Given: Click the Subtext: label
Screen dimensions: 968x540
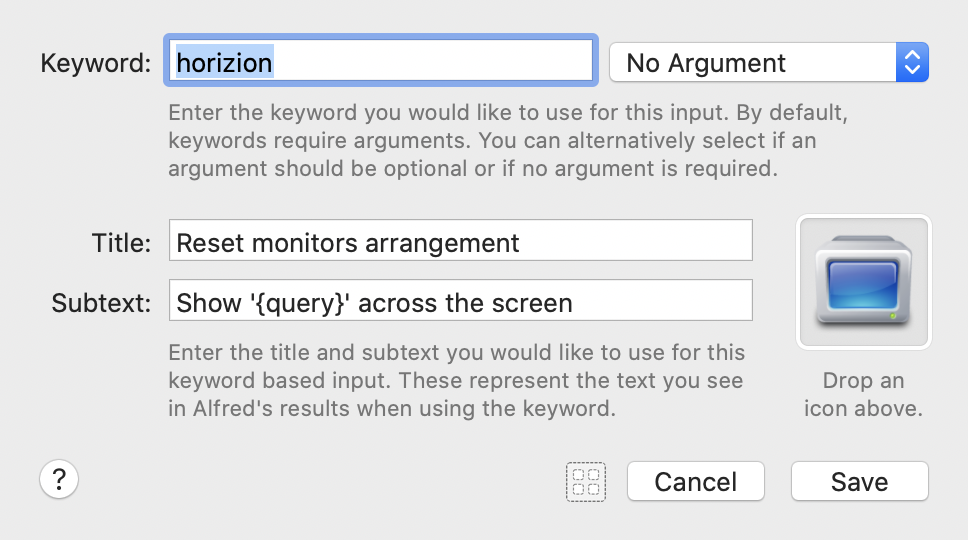Looking at the screenshot, I should point(101,303).
